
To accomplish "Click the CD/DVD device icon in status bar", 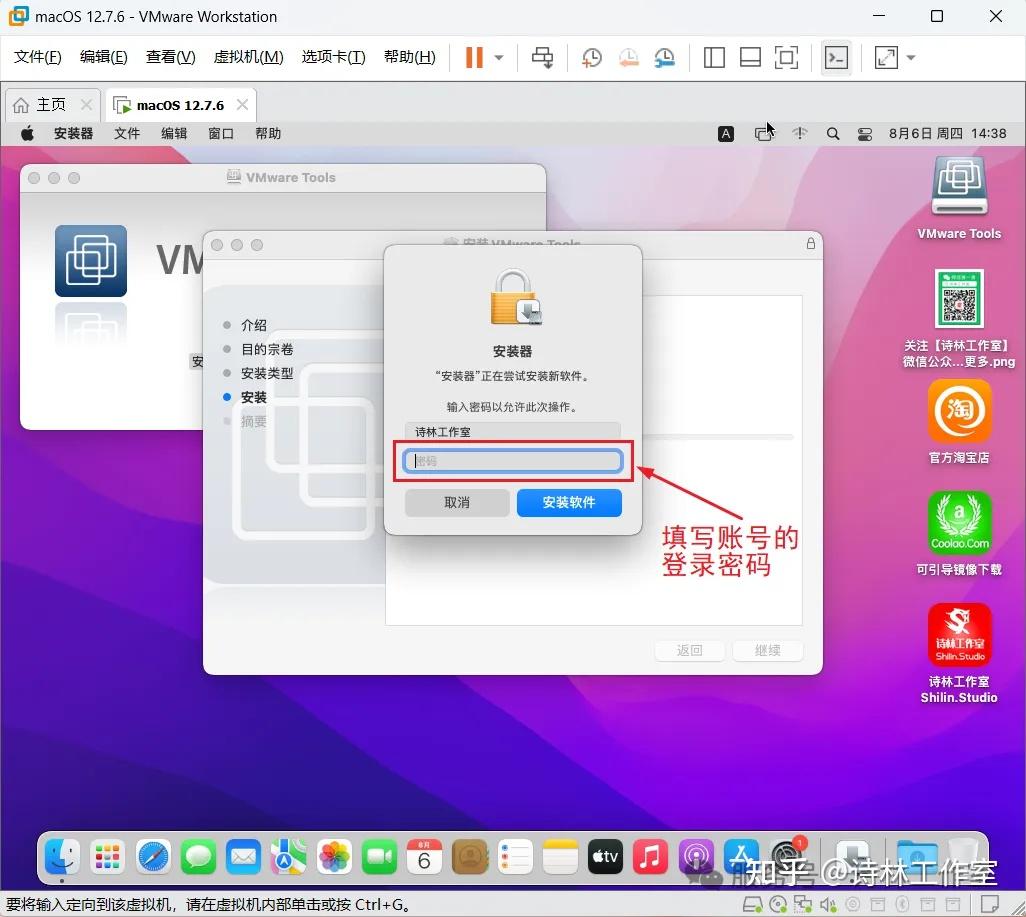I will pos(778,905).
